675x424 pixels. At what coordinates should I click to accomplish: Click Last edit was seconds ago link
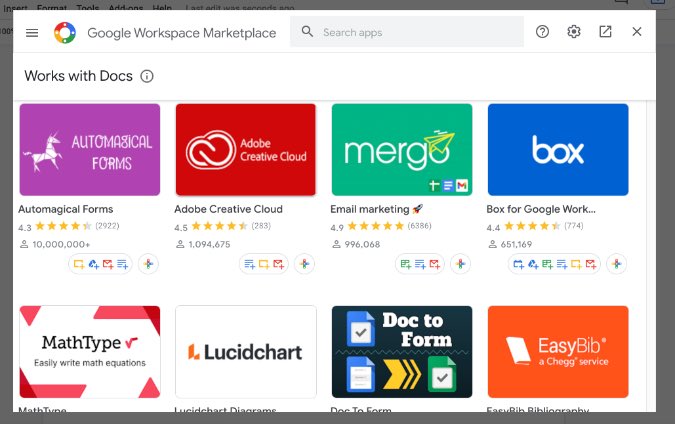pos(240,8)
